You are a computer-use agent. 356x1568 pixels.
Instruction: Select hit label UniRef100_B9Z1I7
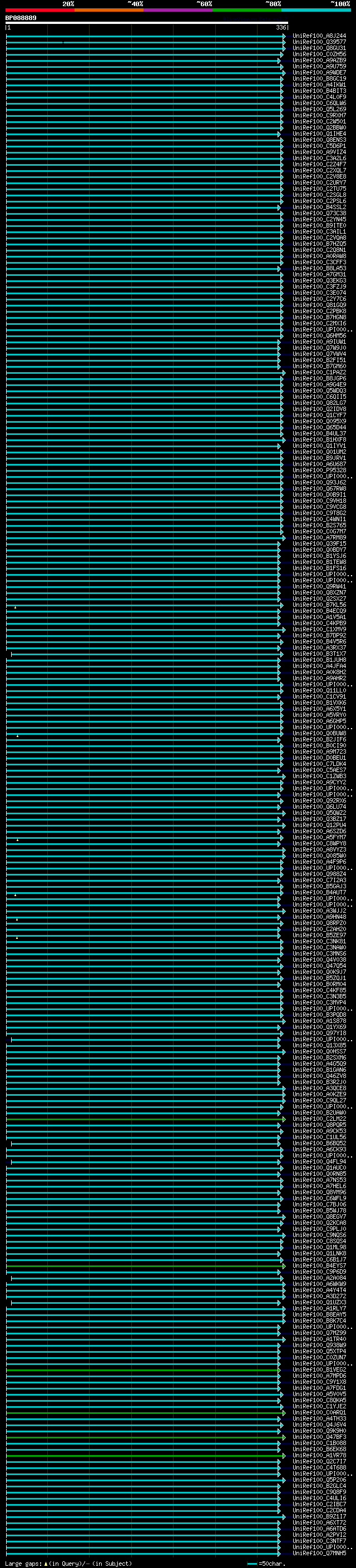[319, 1517]
